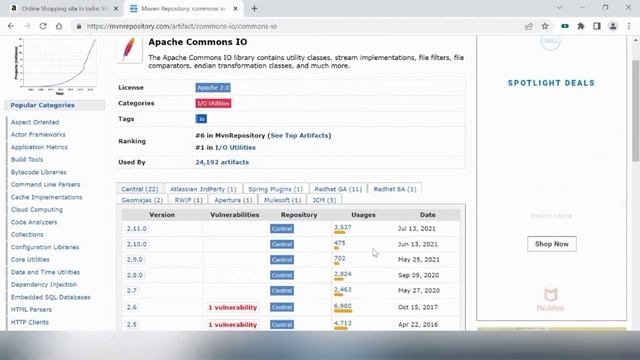Click the site lock icon in address bar

click(x=79, y=26)
